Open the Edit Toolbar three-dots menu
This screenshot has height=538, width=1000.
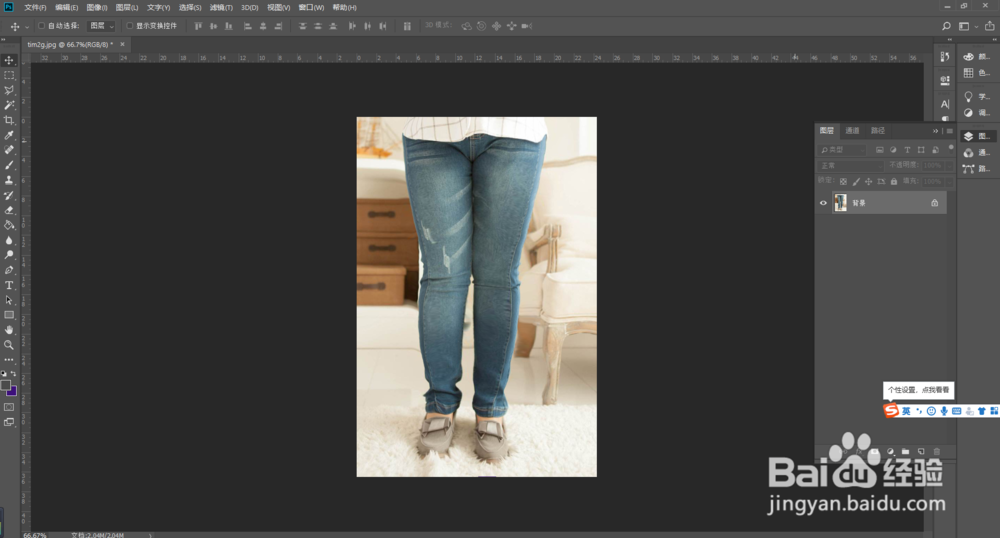point(9,360)
